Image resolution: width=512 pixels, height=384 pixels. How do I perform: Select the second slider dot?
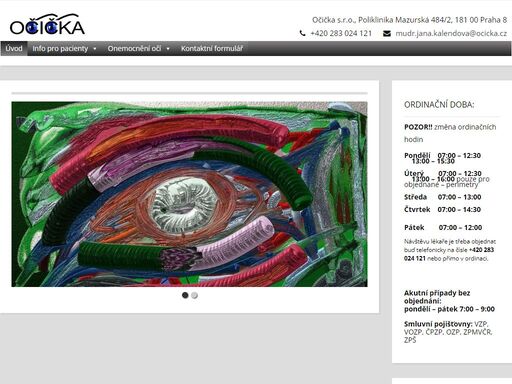(195, 295)
